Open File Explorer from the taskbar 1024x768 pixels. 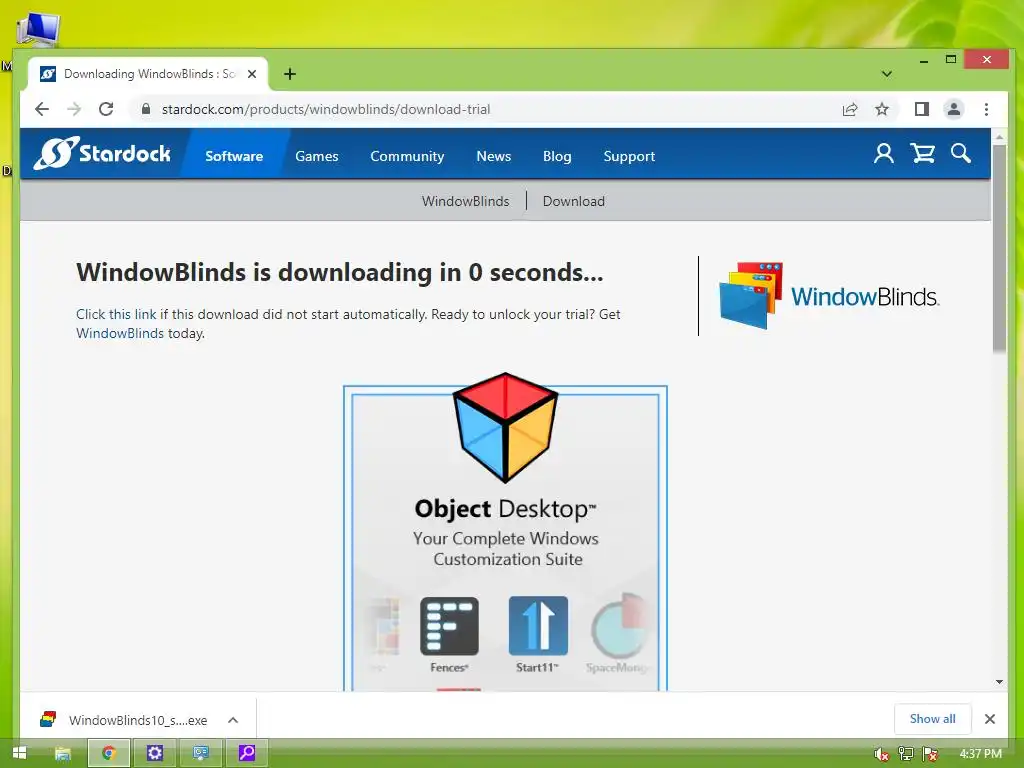(x=63, y=754)
